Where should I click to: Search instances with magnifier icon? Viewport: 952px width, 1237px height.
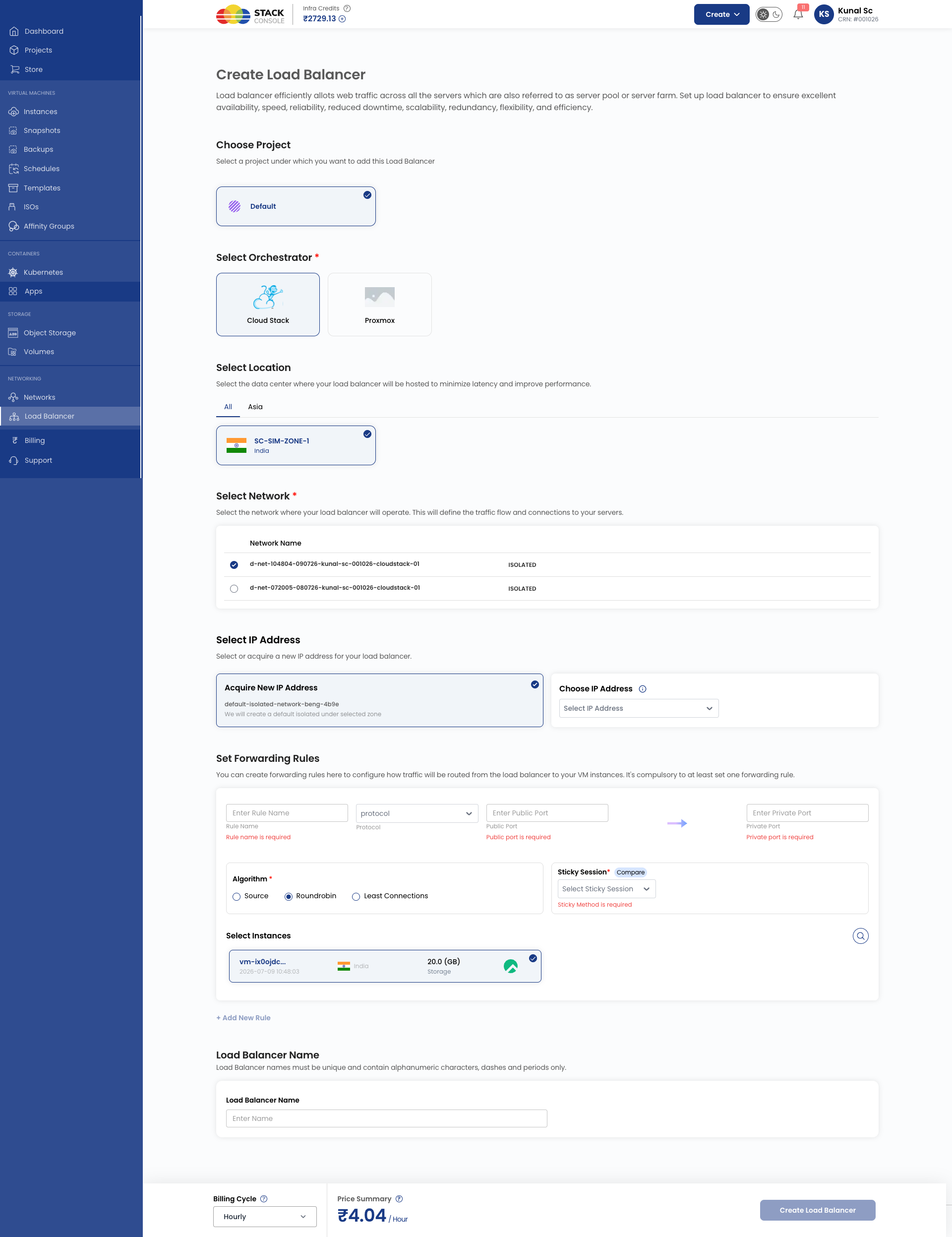tap(860, 936)
